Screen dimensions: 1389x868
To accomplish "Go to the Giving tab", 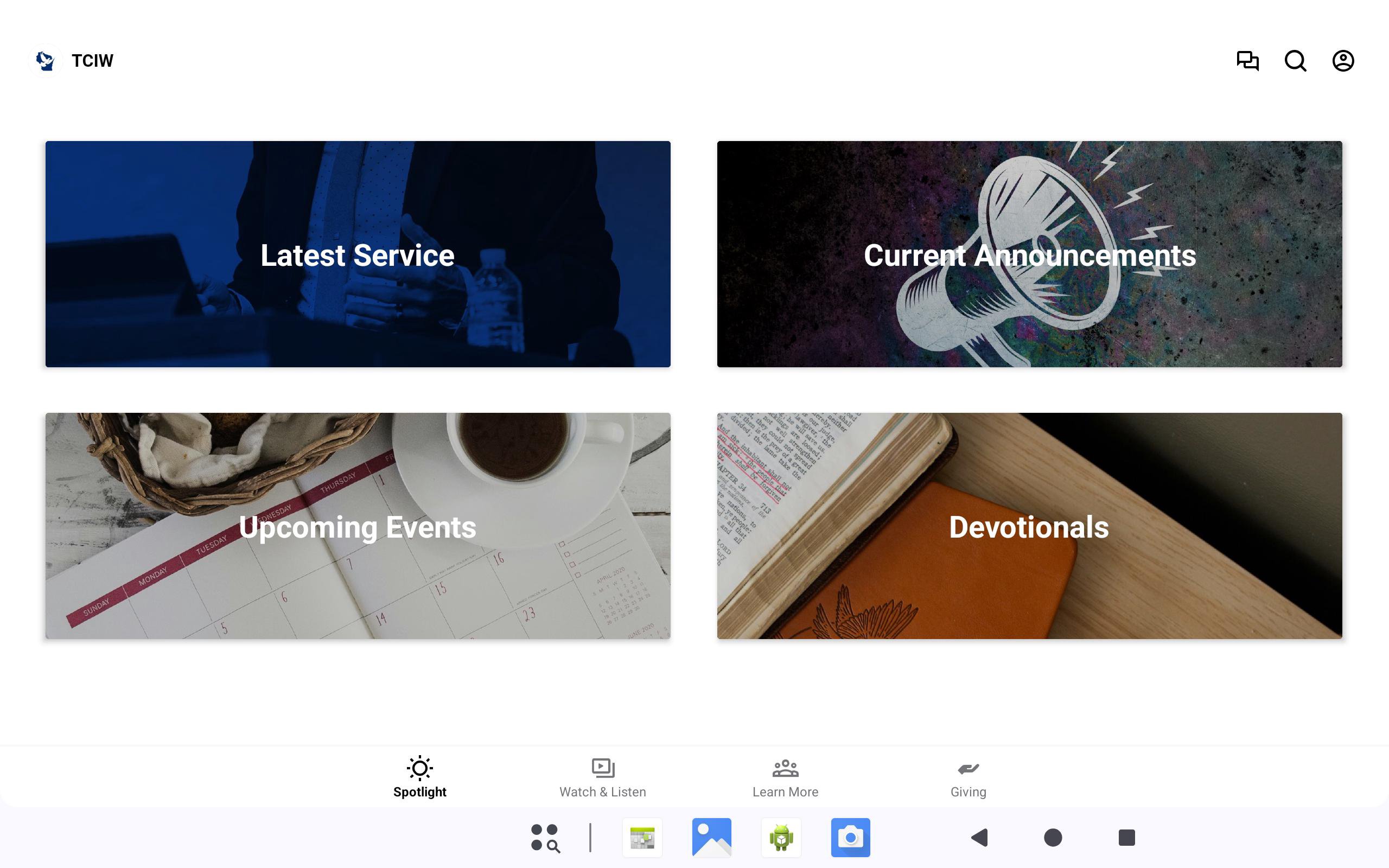I will coord(969,777).
